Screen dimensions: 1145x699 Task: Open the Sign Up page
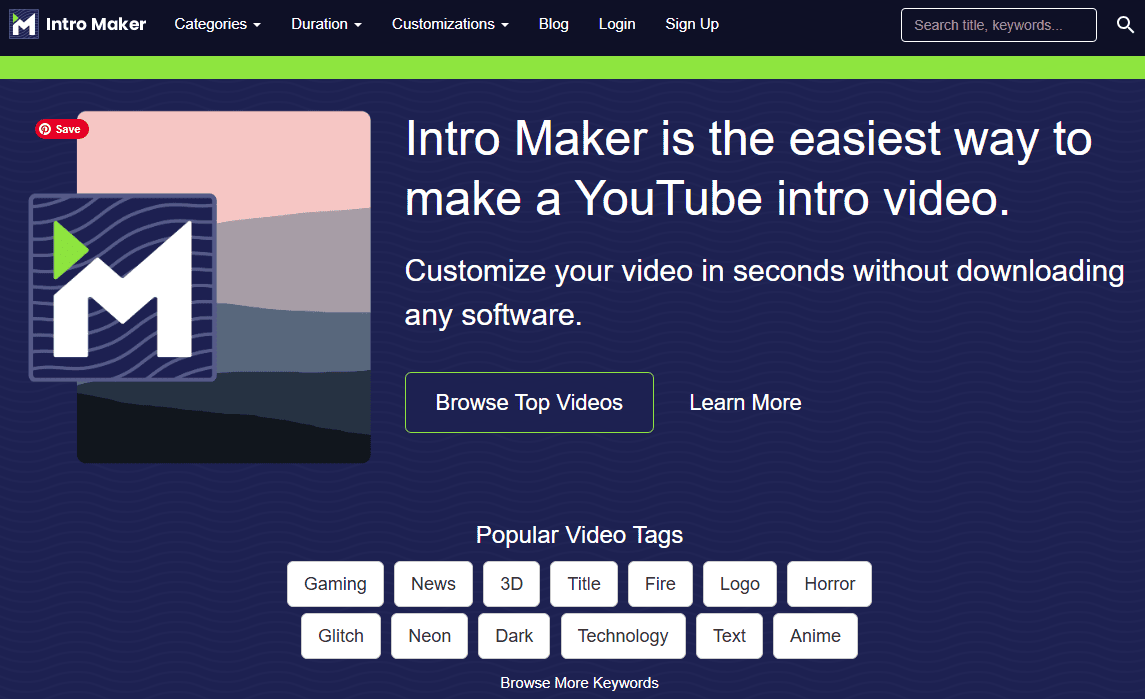point(692,24)
